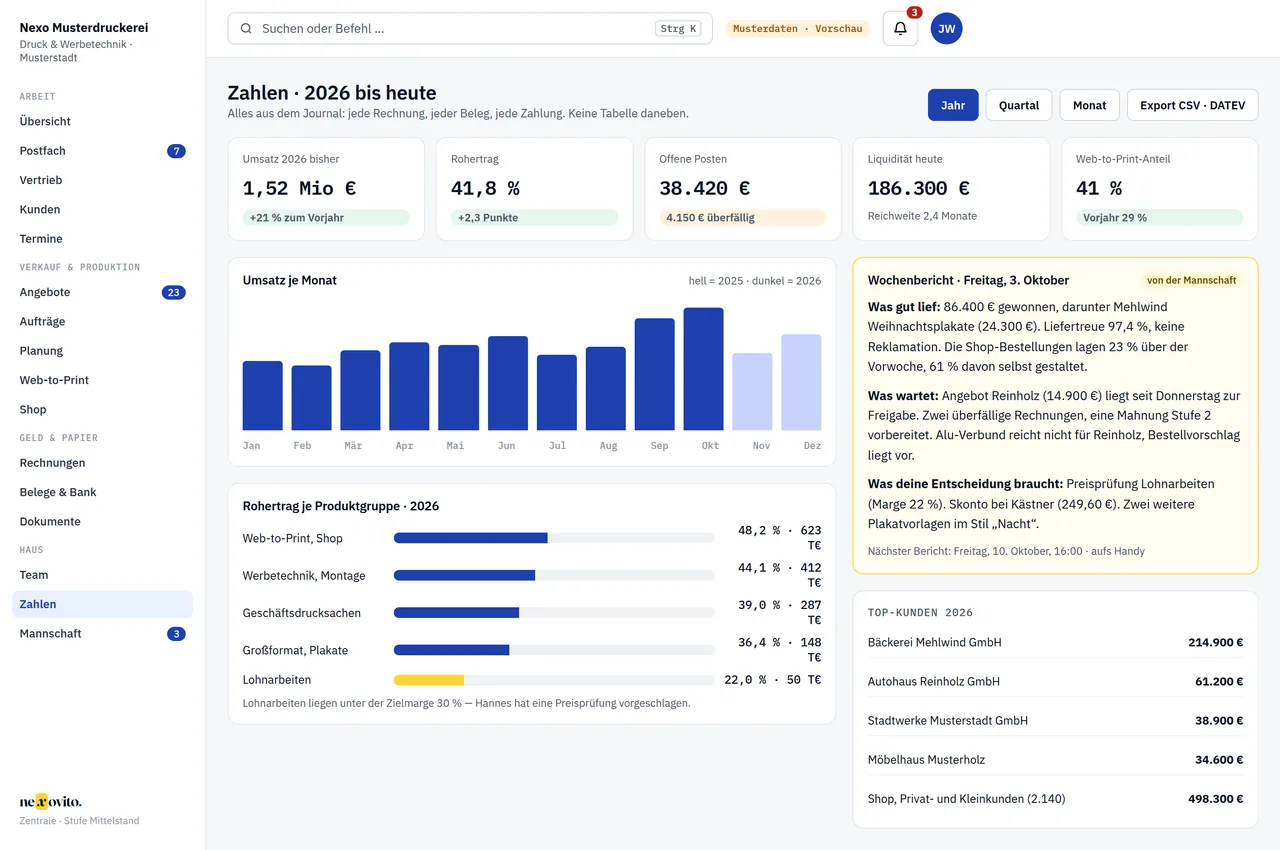Open the Offene Posten card
The image size is (1280, 850).
point(743,189)
